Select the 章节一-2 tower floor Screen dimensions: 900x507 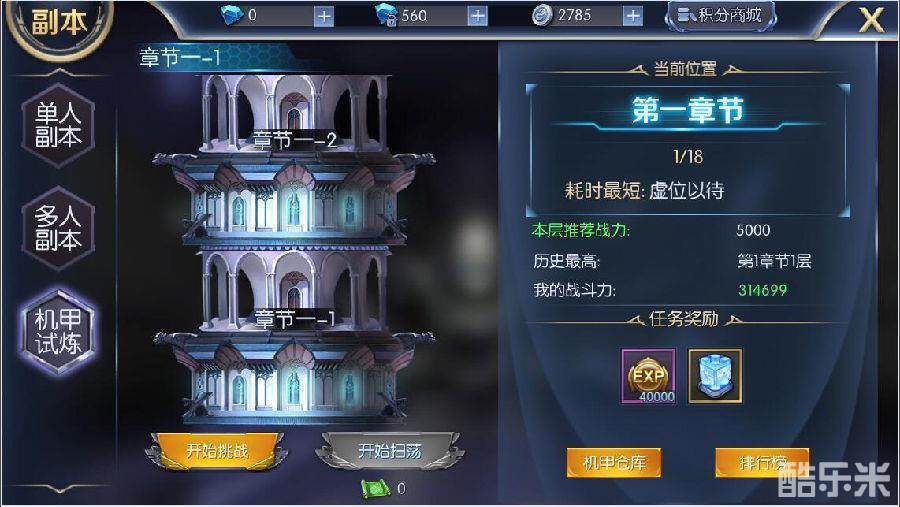tap(294, 158)
